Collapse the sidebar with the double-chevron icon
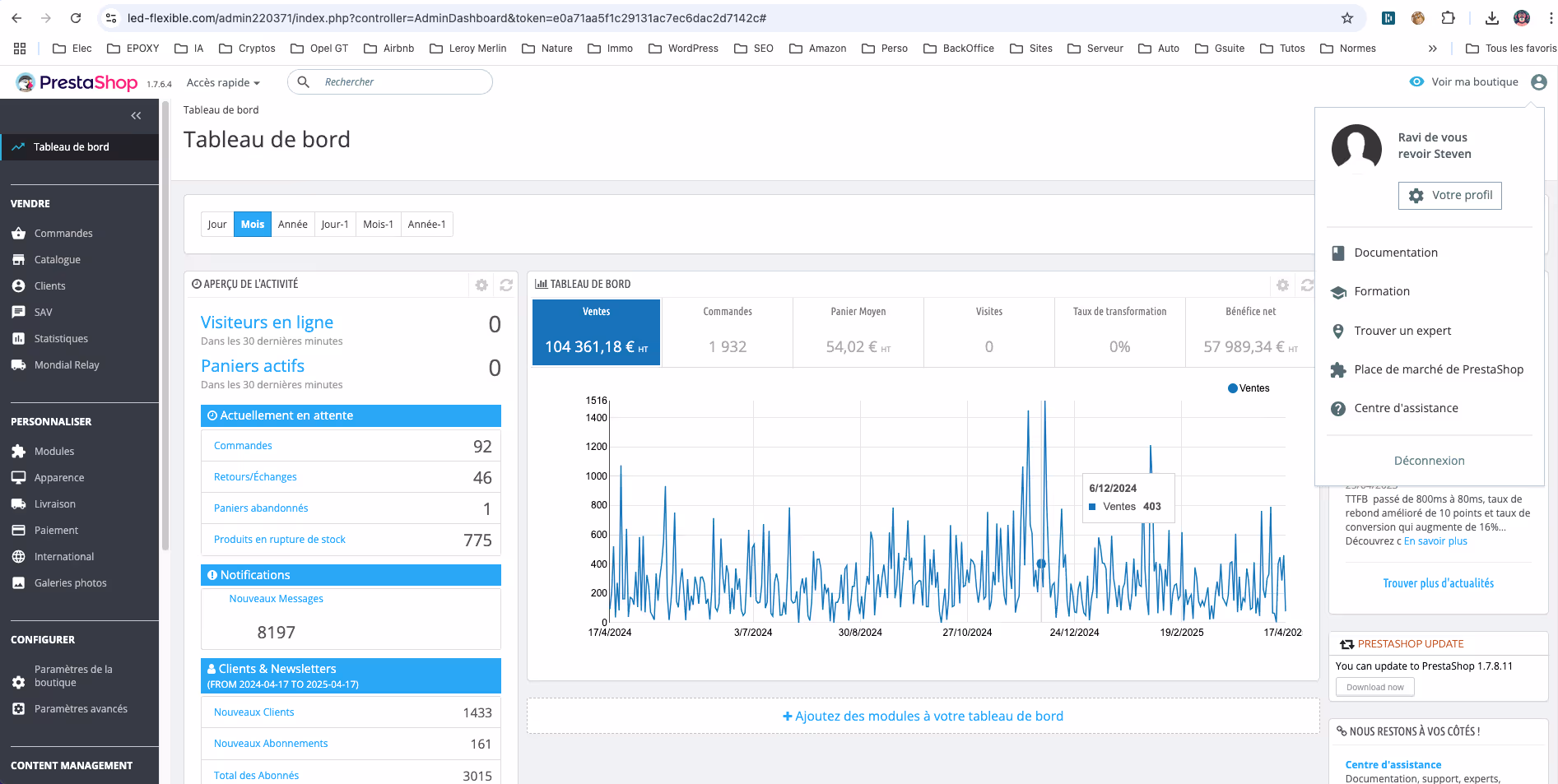 (136, 116)
